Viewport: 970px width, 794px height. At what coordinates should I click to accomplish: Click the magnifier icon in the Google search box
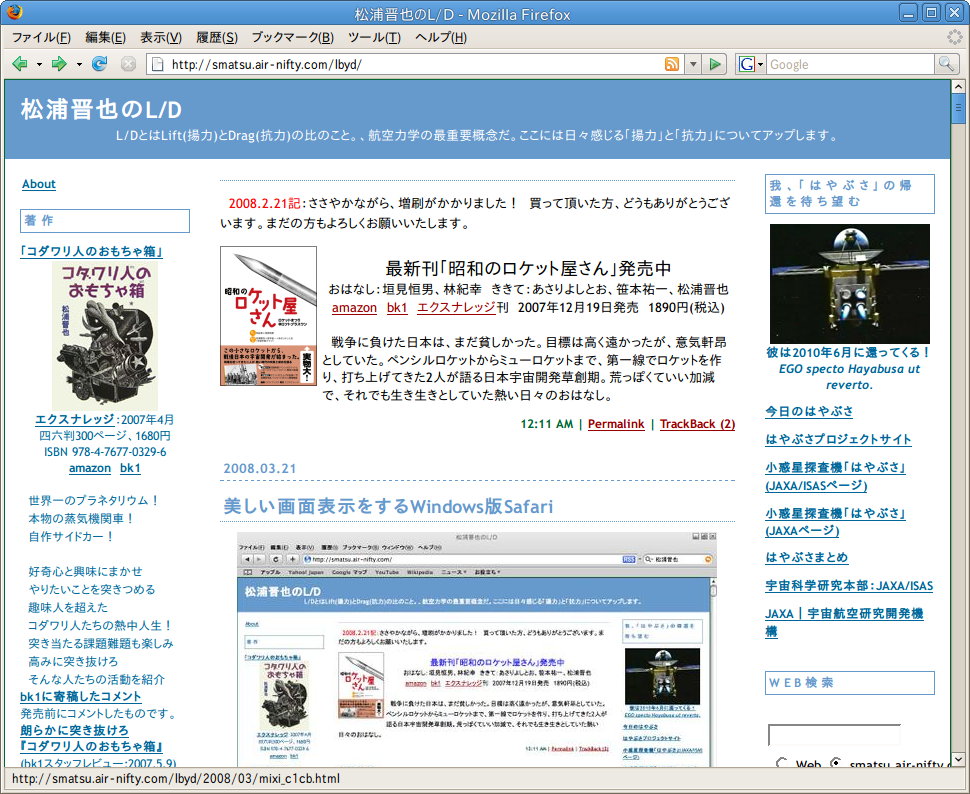click(x=946, y=64)
